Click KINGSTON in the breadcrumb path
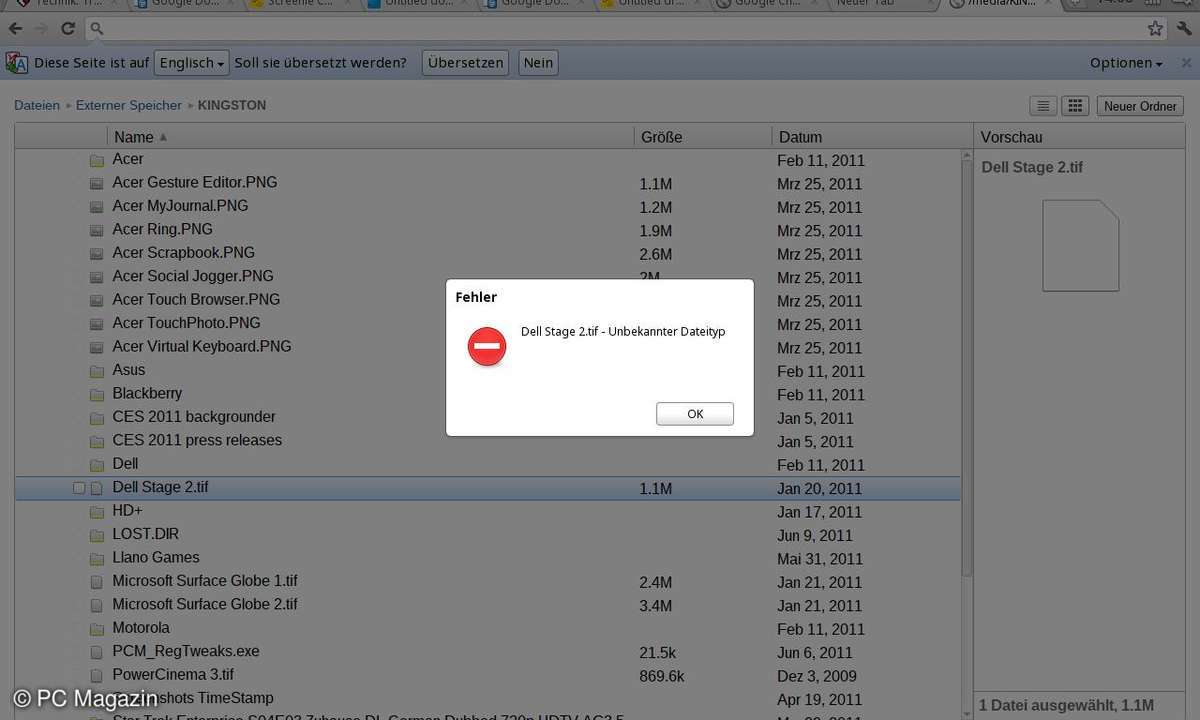 coord(232,105)
